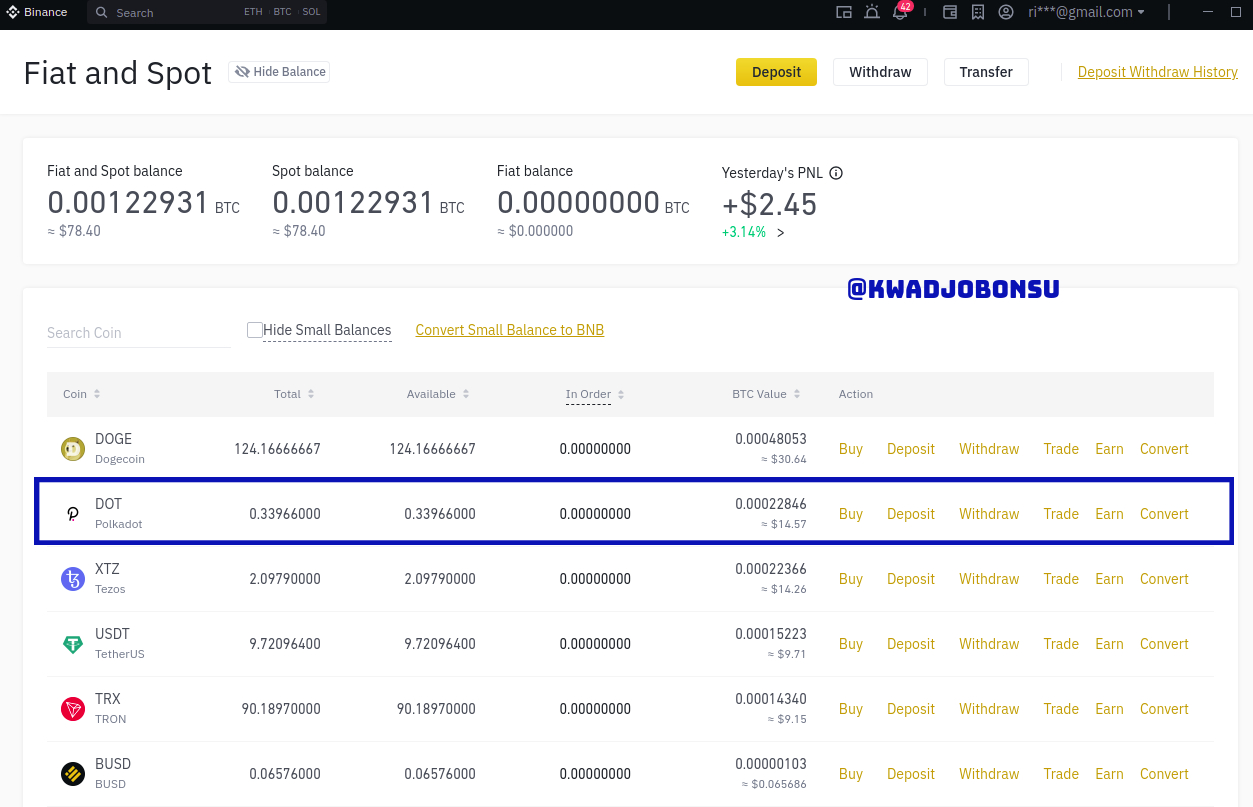Click the Yesterday's PNL info icon
1253x807 pixels.
836,173
